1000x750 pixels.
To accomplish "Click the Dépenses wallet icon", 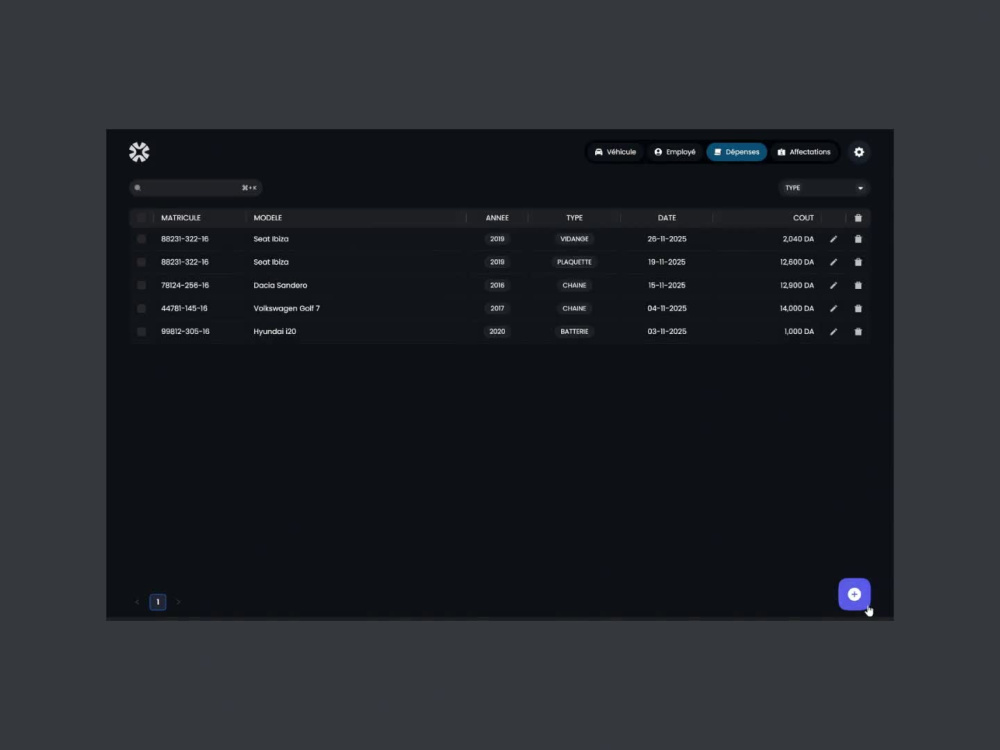I will 718,151.
